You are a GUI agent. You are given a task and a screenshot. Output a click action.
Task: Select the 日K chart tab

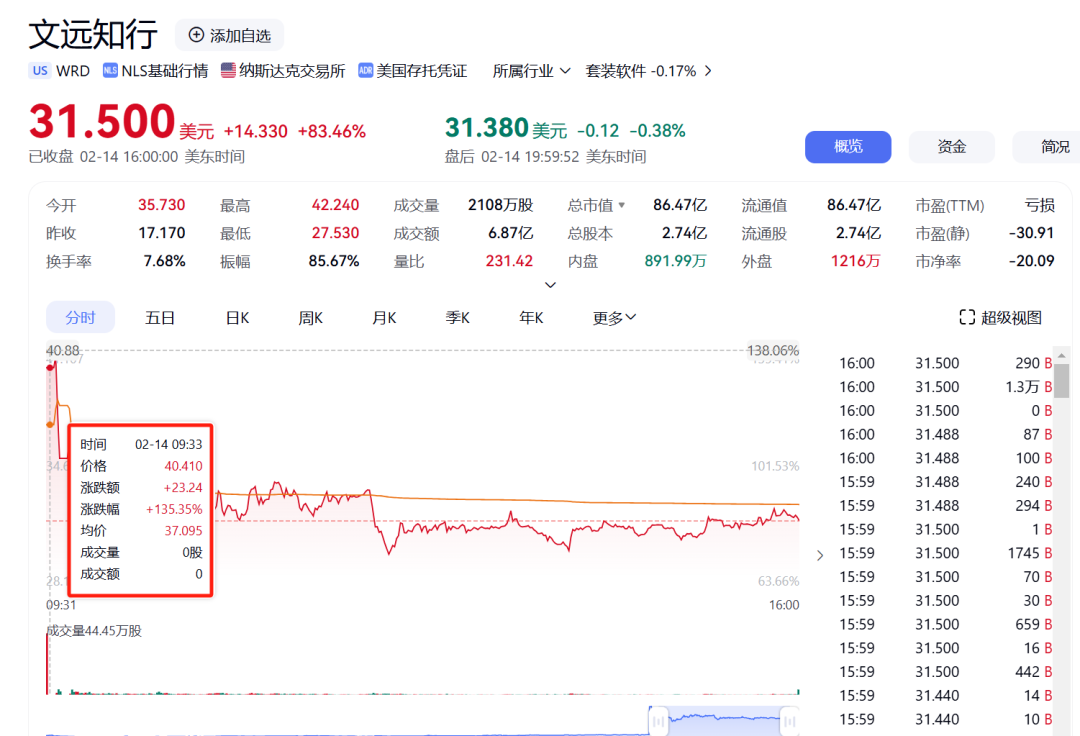[236, 317]
